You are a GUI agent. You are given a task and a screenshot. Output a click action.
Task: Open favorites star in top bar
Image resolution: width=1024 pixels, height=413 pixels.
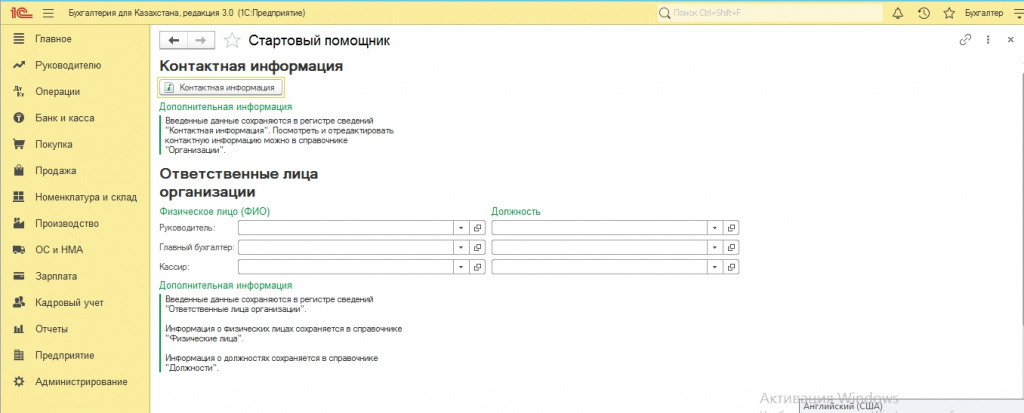coord(949,13)
